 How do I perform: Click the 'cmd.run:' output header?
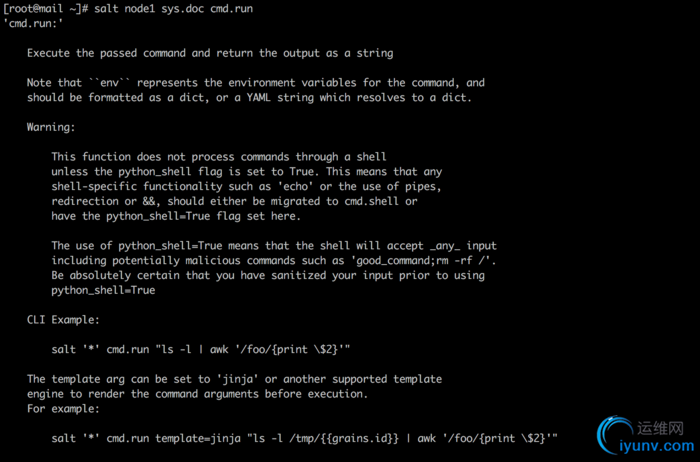point(33,23)
